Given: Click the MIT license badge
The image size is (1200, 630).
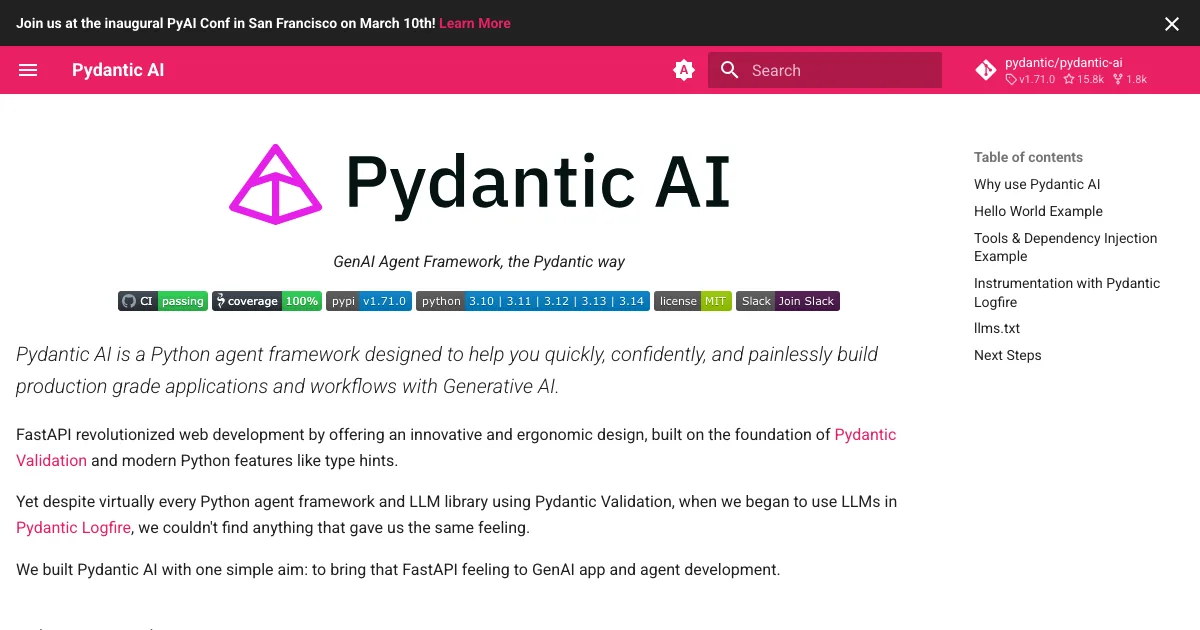Looking at the screenshot, I should [692, 301].
